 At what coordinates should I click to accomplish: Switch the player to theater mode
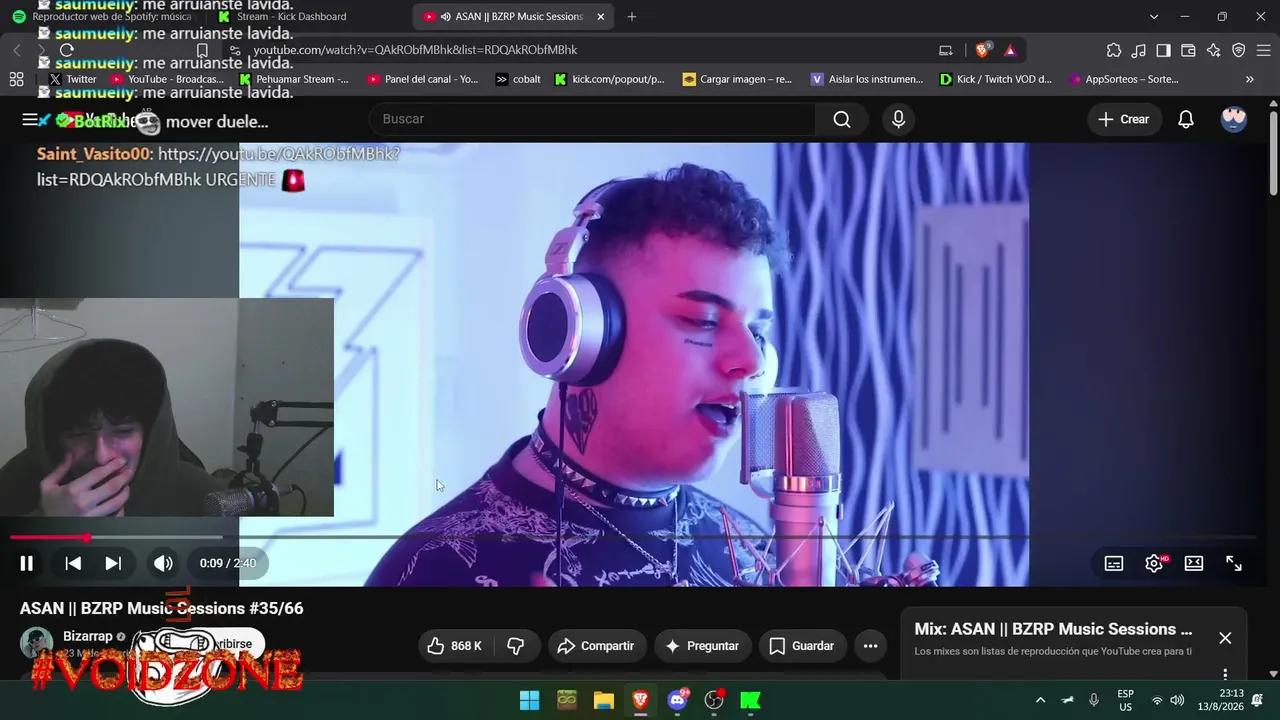1194,563
